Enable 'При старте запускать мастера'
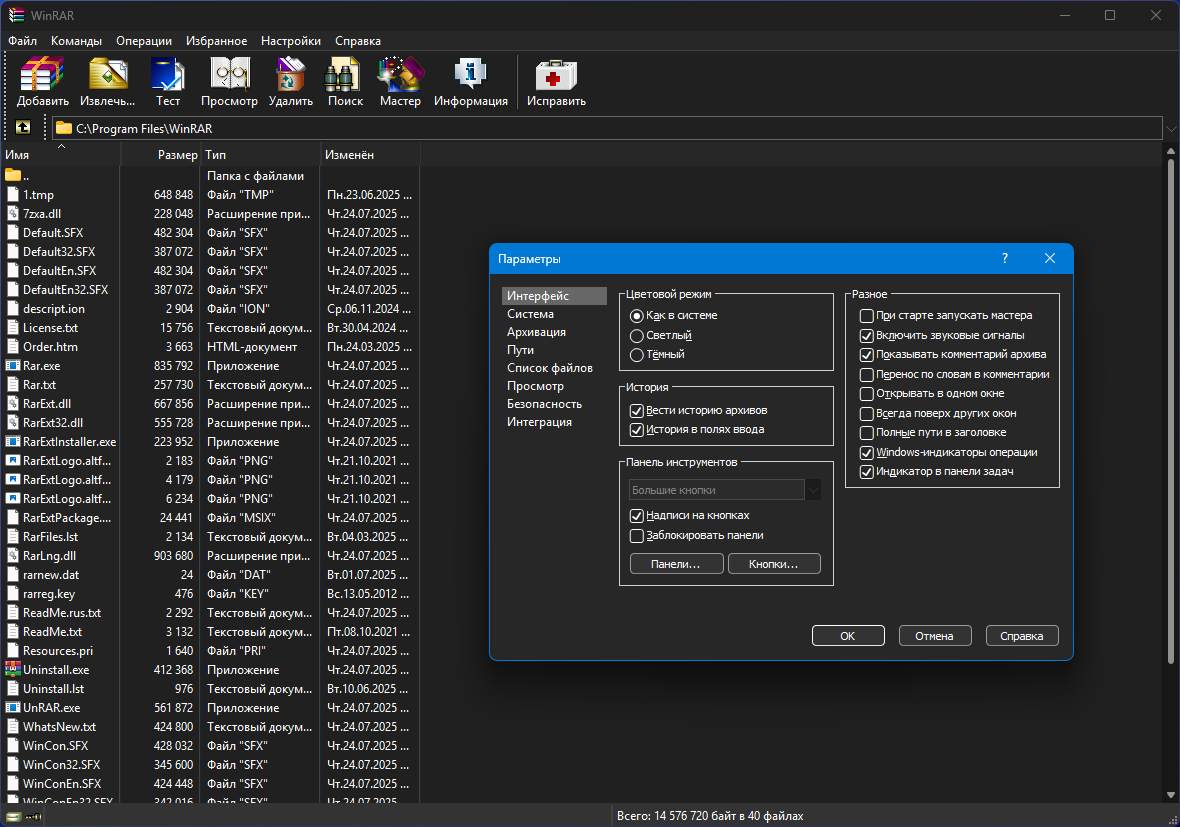1180x827 pixels. click(x=867, y=316)
